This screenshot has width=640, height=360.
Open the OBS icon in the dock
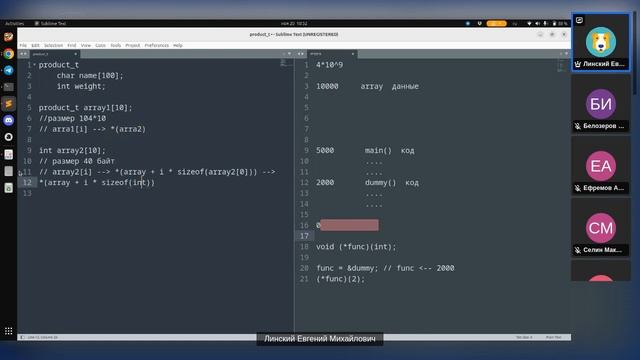click(x=9, y=137)
